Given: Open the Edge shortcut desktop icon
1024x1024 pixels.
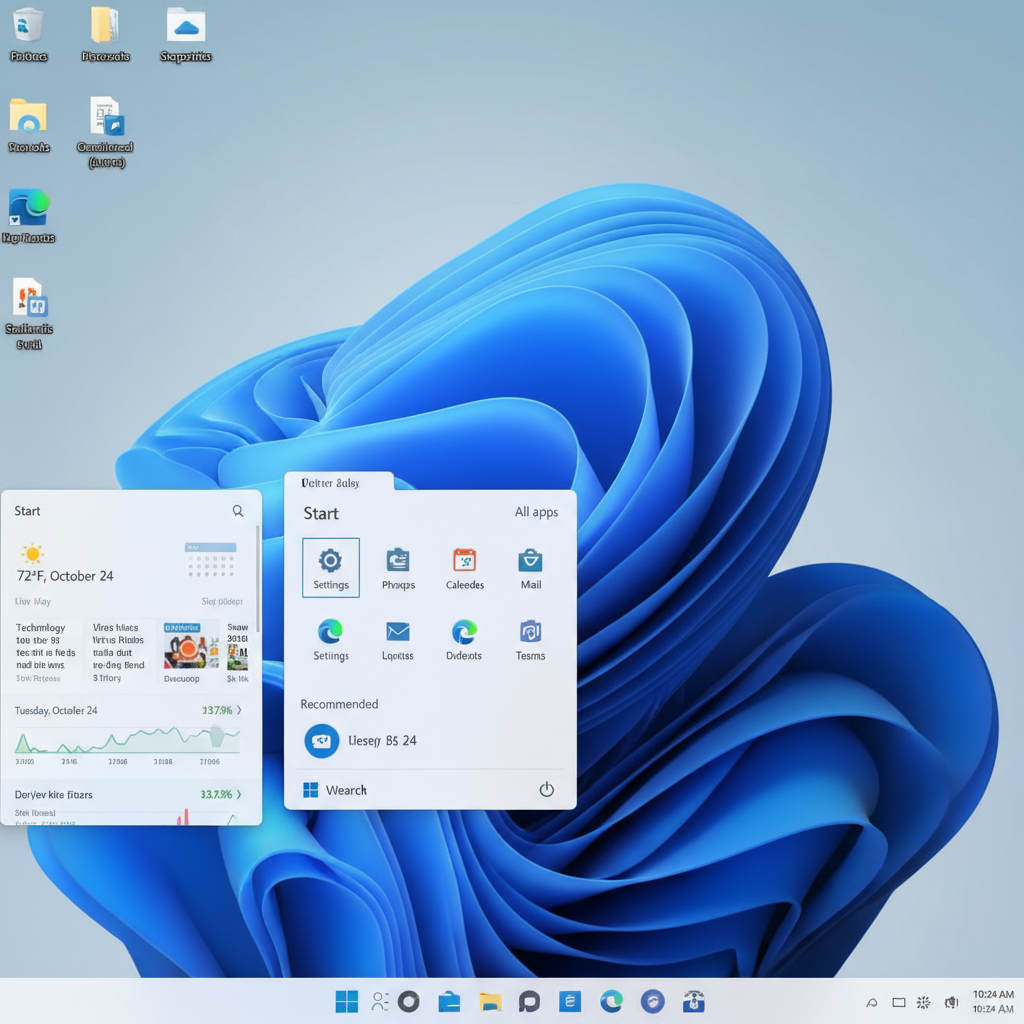Looking at the screenshot, I should coord(28,216).
